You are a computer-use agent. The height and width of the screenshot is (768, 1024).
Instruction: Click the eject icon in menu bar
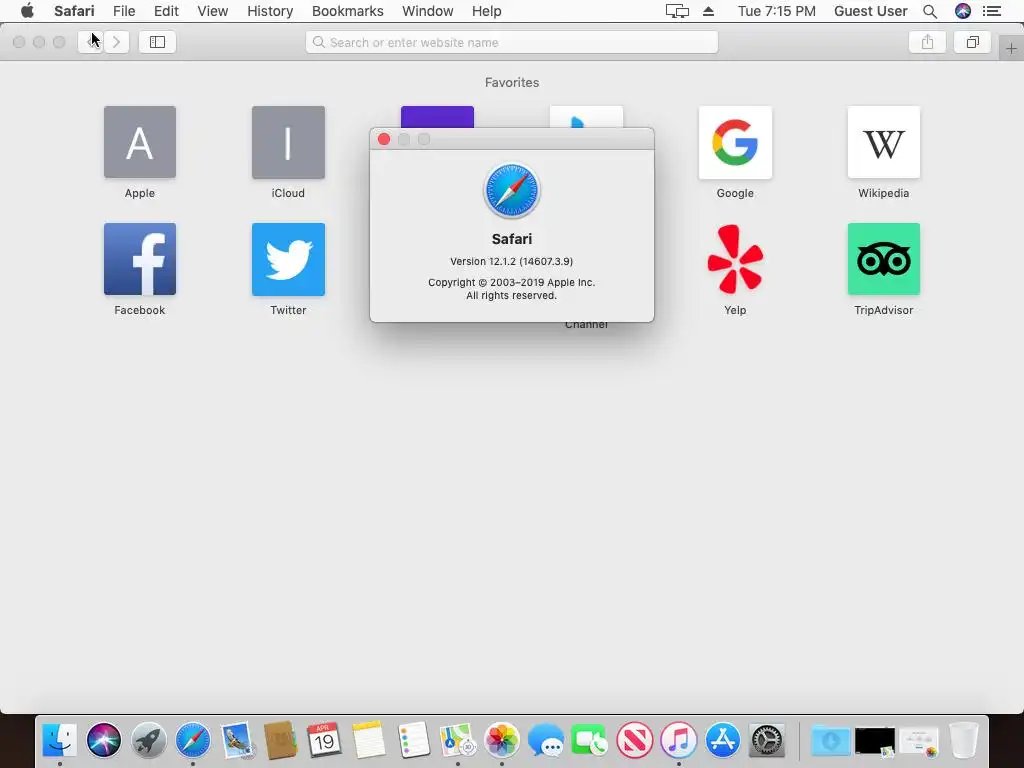tap(708, 11)
